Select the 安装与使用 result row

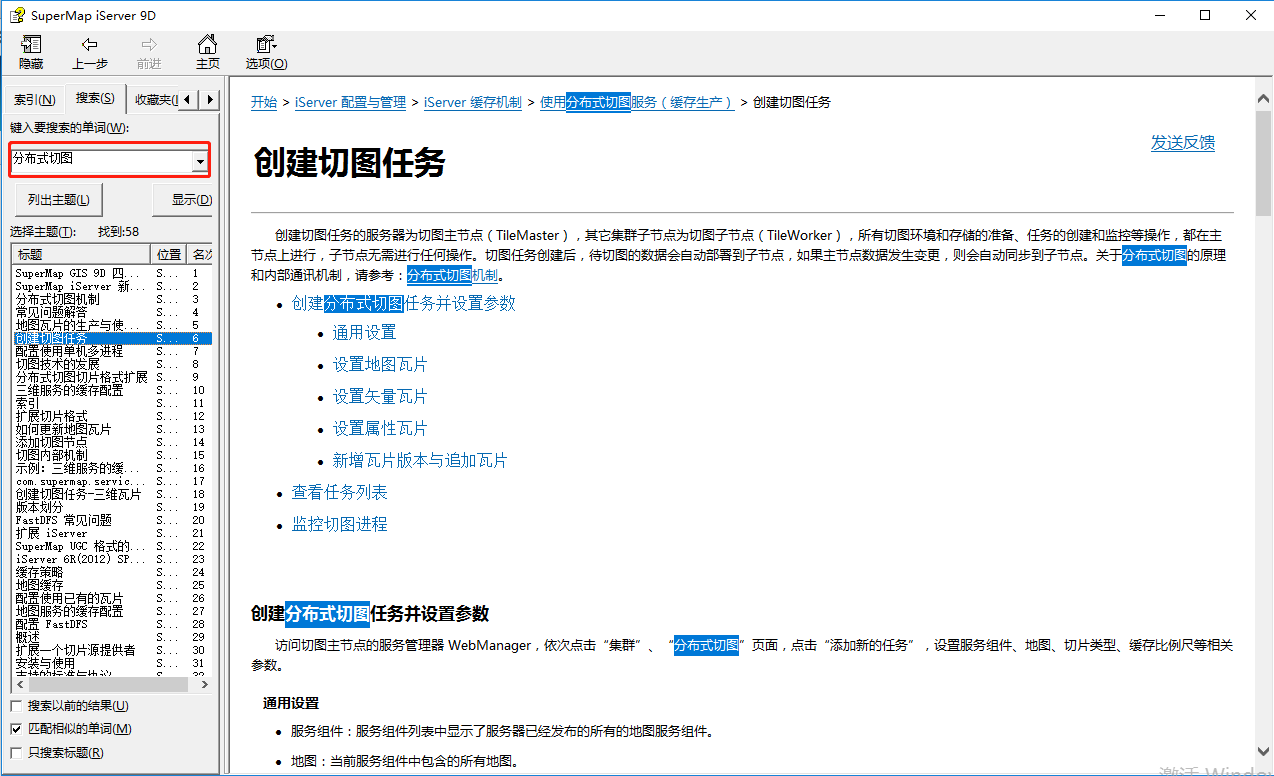point(112,663)
